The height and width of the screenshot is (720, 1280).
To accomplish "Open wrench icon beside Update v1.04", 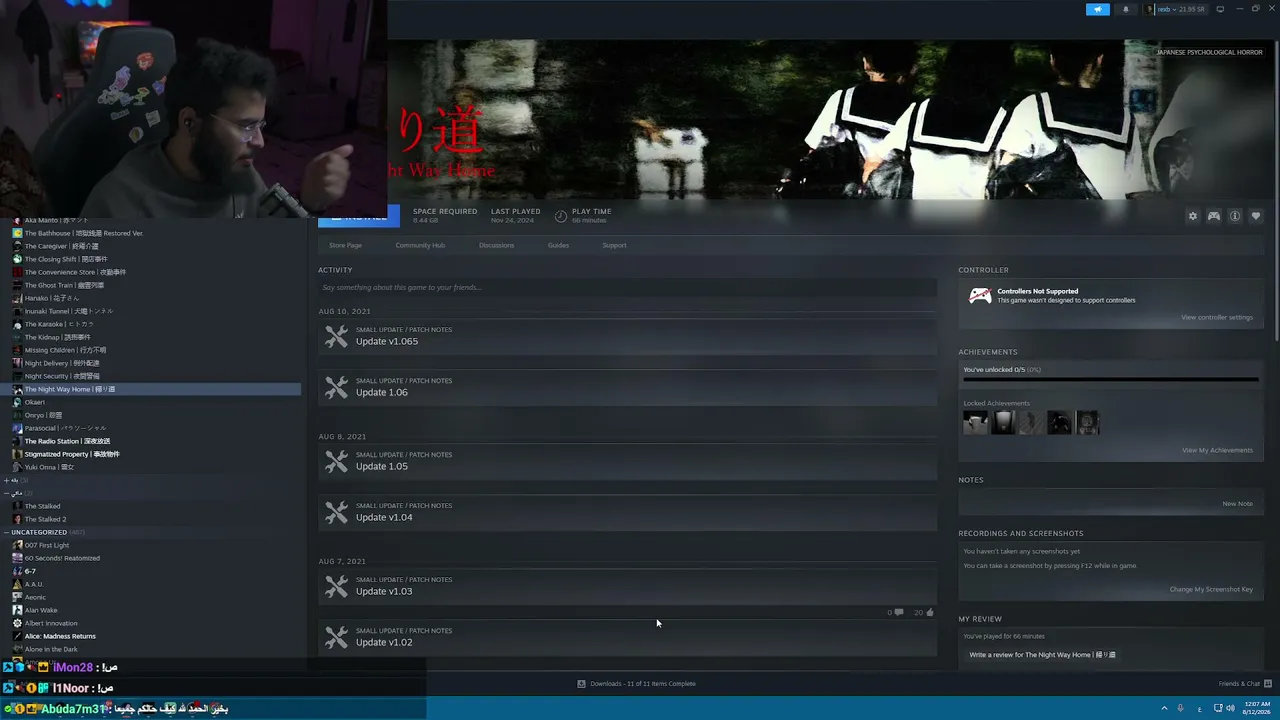I will pyautogui.click(x=336, y=512).
